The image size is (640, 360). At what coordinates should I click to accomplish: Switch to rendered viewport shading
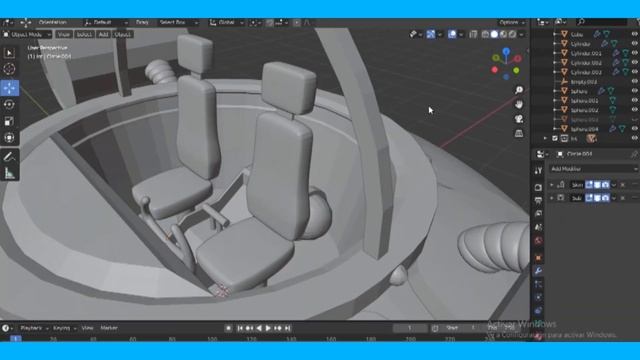point(512,35)
